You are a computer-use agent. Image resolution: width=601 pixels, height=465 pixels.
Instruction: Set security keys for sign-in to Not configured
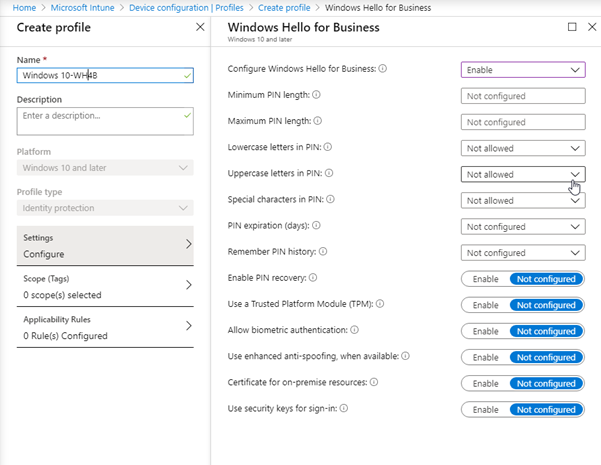click(546, 409)
